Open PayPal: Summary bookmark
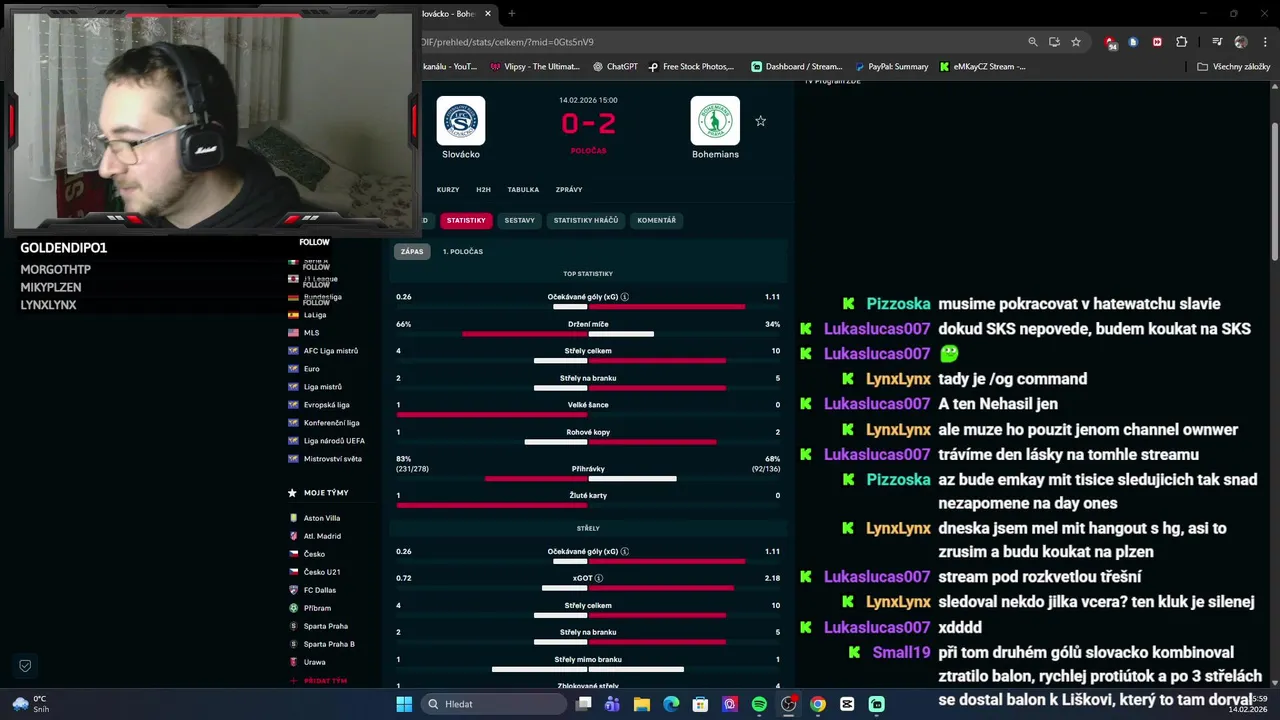 click(x=891, y=66)
